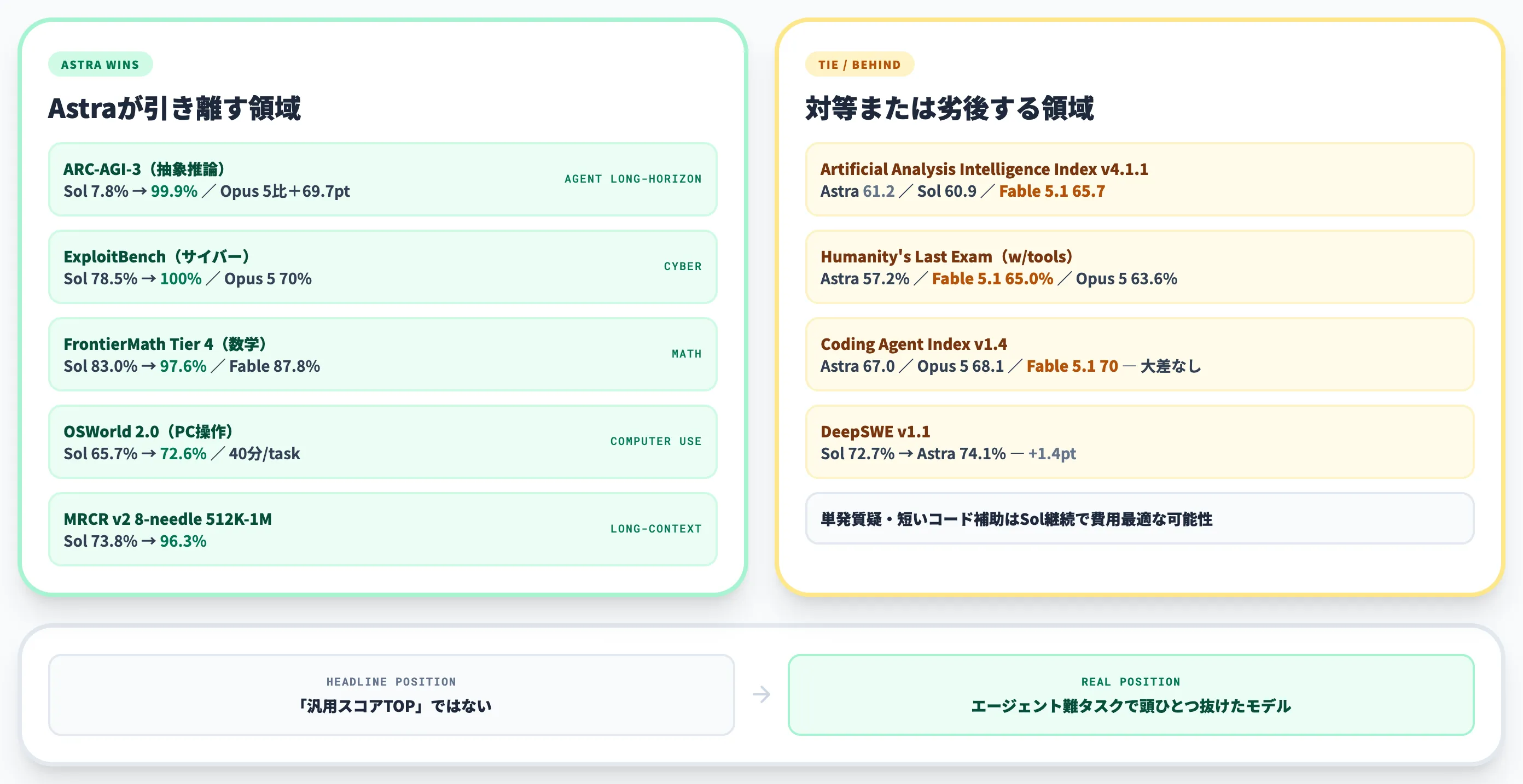Click the ASTRA WINS badge
The width and height of the screenshot is (1523, 784).
[x=100, y=65]
